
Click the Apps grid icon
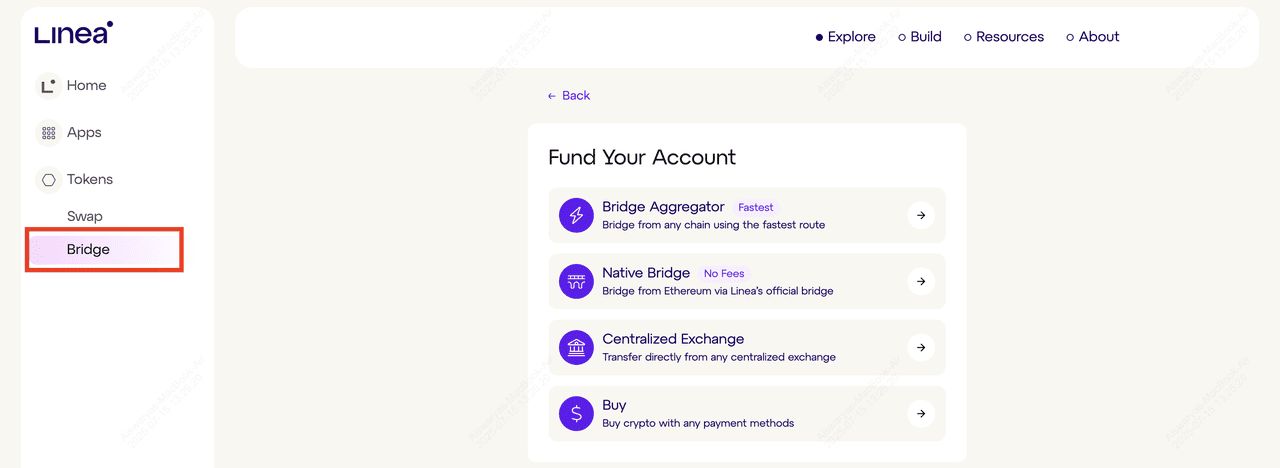48,133
